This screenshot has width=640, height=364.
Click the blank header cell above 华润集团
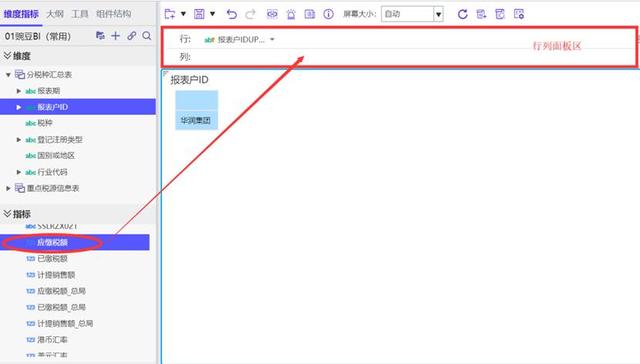pos(196,100)
